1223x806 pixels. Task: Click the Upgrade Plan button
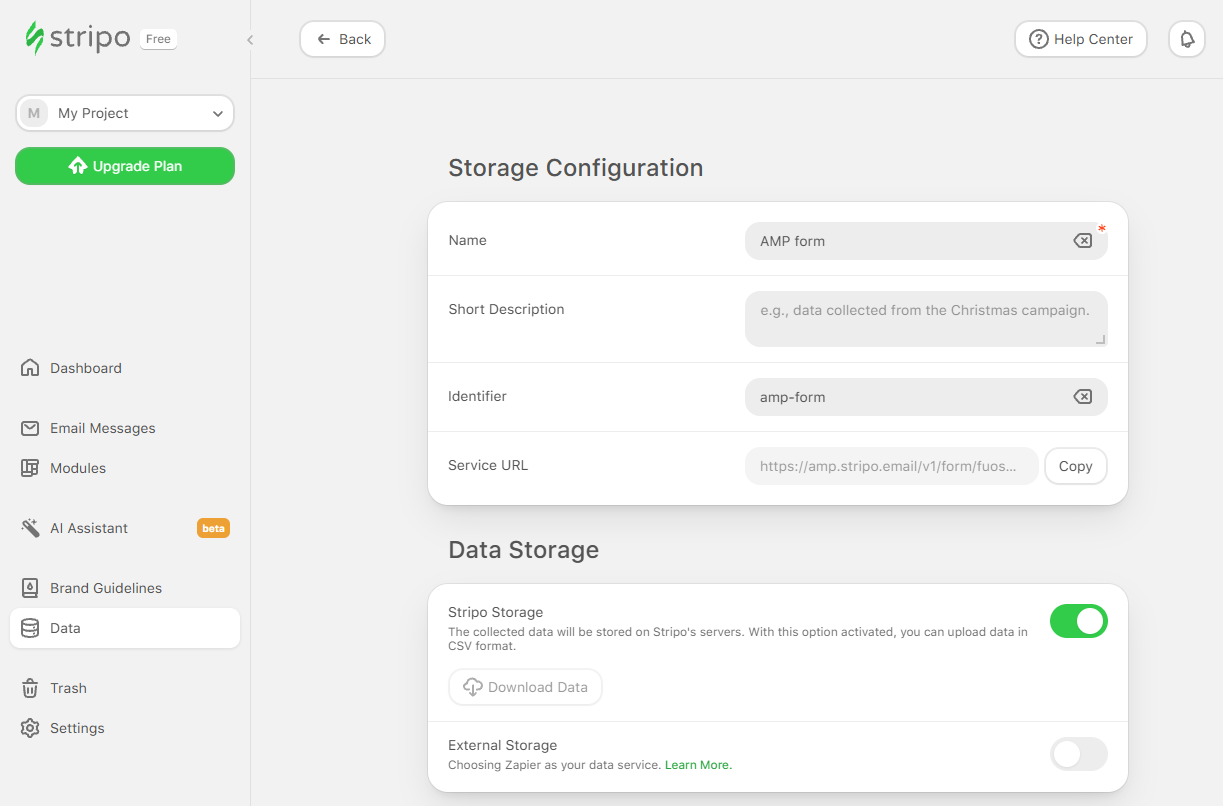click(125, 166)
